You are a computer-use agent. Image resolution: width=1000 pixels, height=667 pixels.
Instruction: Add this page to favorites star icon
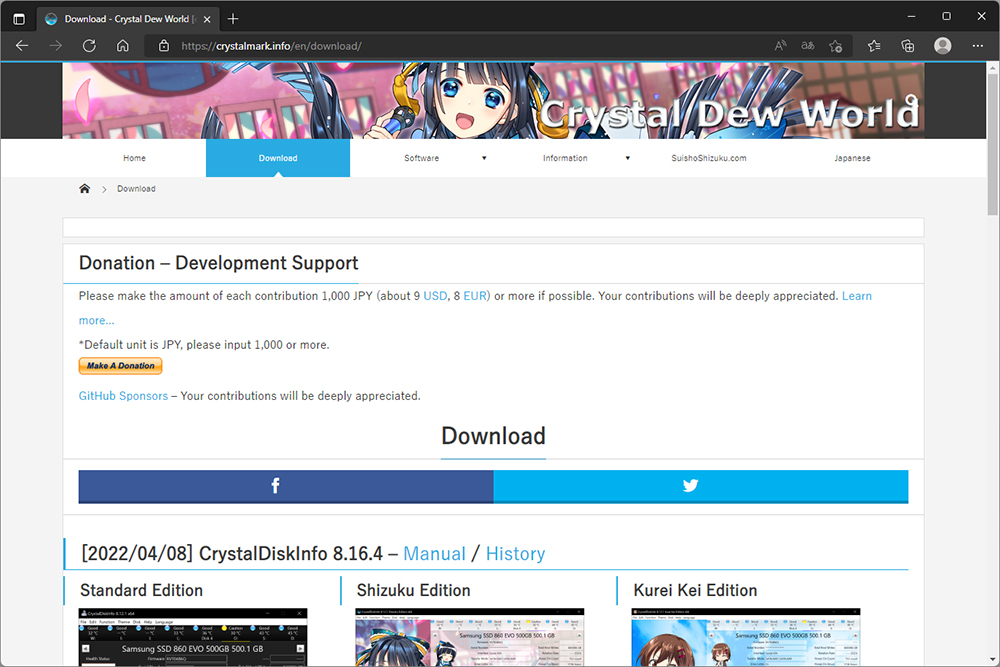(835, 46)
